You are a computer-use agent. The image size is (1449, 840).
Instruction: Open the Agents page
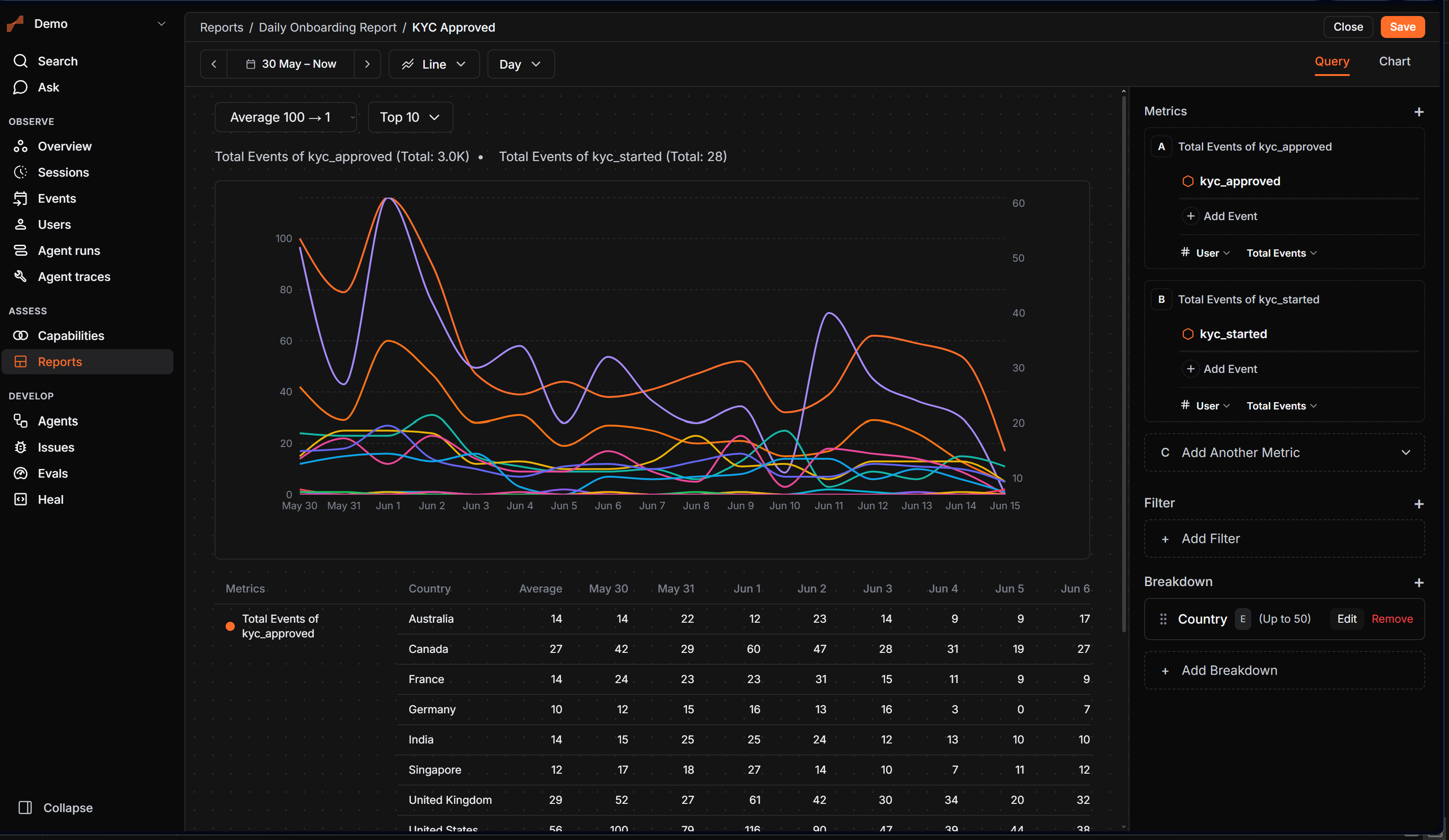pos(87,421)
